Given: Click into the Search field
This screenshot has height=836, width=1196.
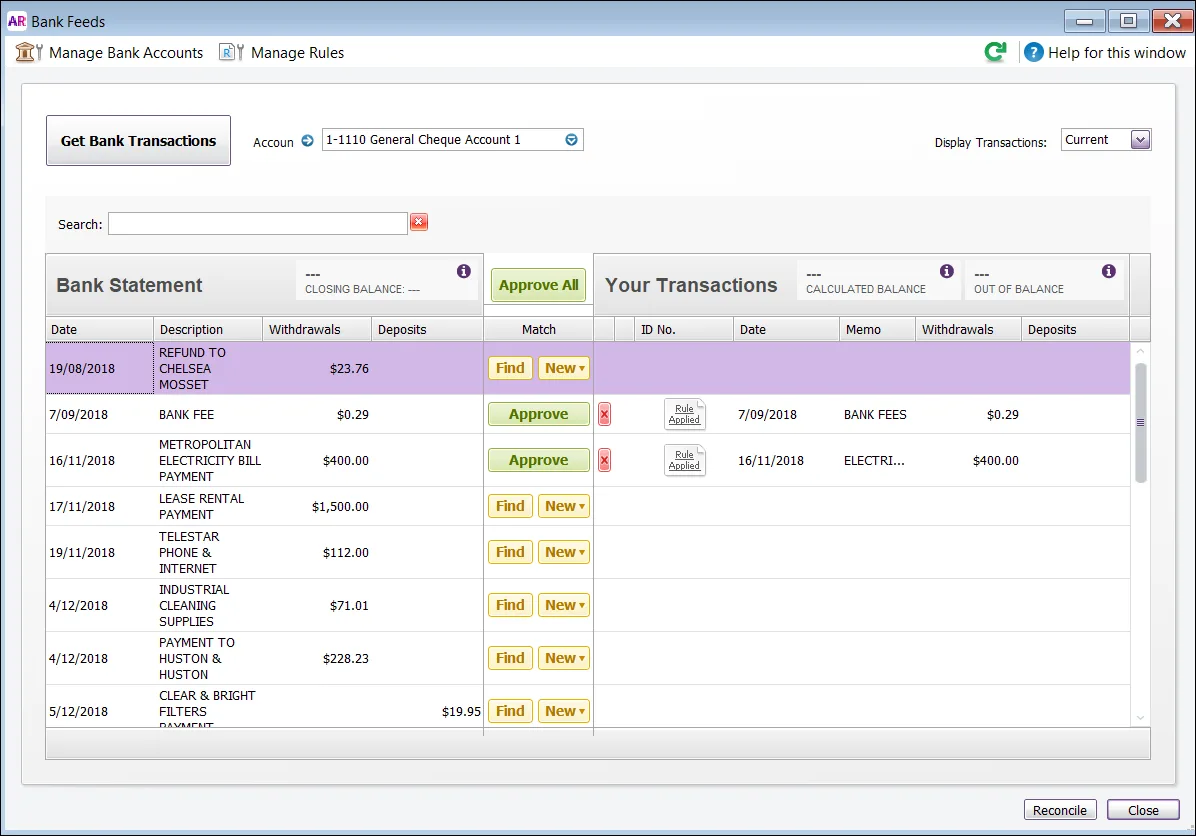Looking at the screenshot, I should (x=258, y=223).
